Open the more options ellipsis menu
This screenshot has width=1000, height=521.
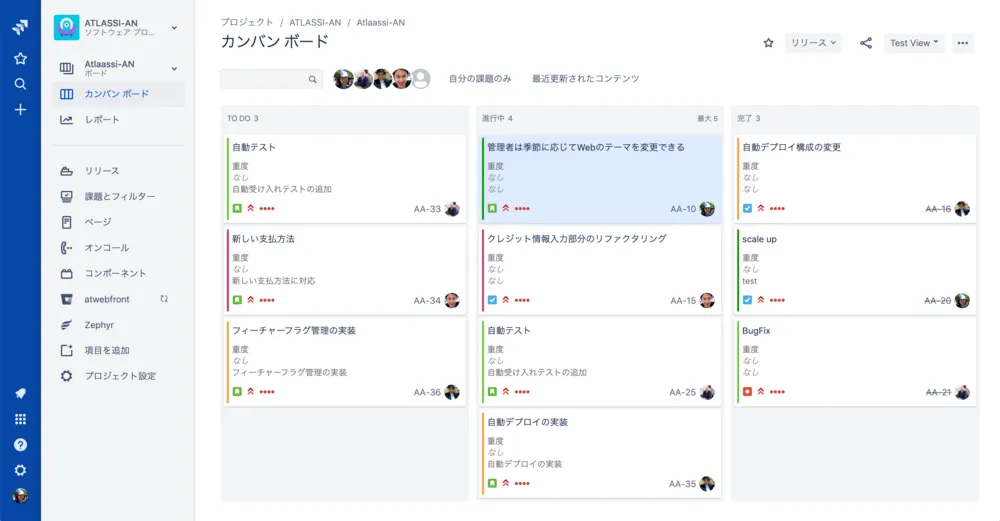962,43
